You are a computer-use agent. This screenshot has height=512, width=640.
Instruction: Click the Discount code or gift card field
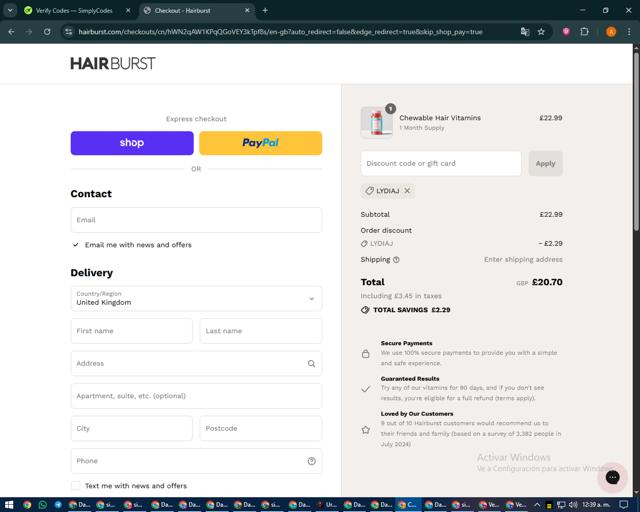[x=441, y=163]
